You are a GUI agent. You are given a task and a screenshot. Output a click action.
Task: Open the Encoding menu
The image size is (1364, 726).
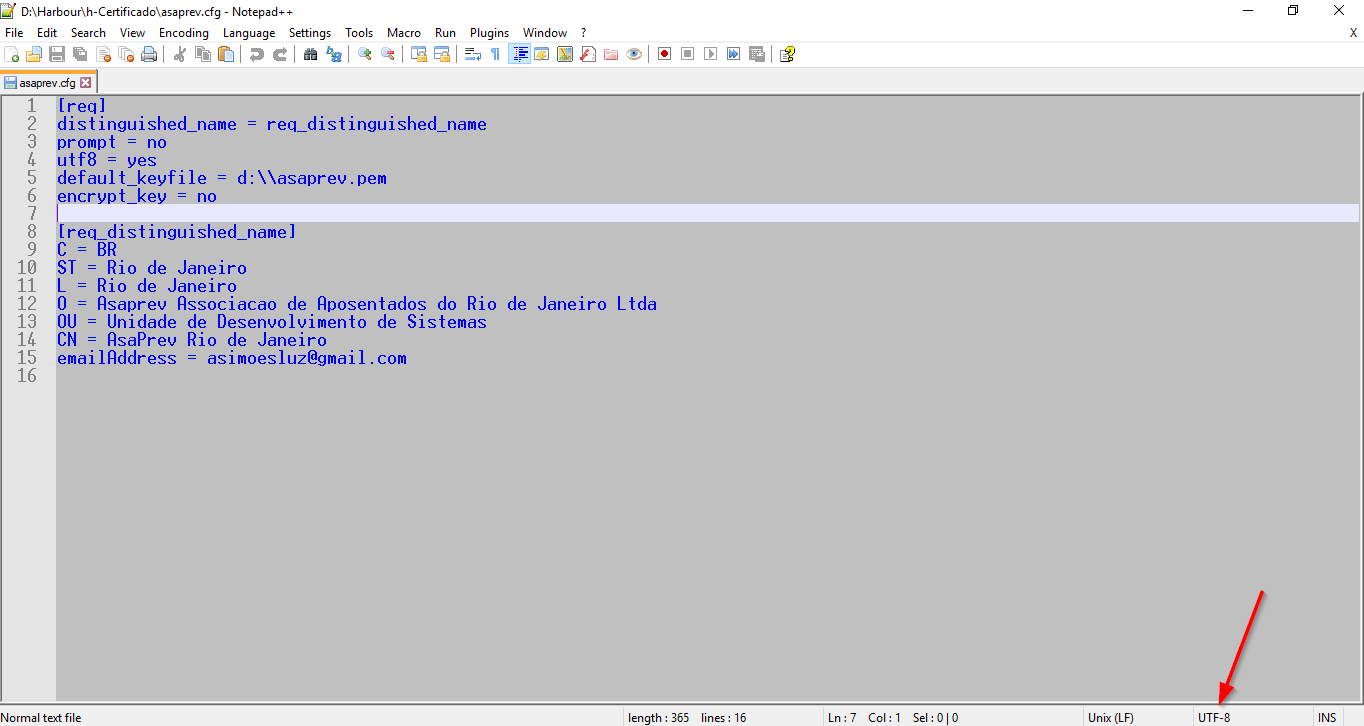184,33
